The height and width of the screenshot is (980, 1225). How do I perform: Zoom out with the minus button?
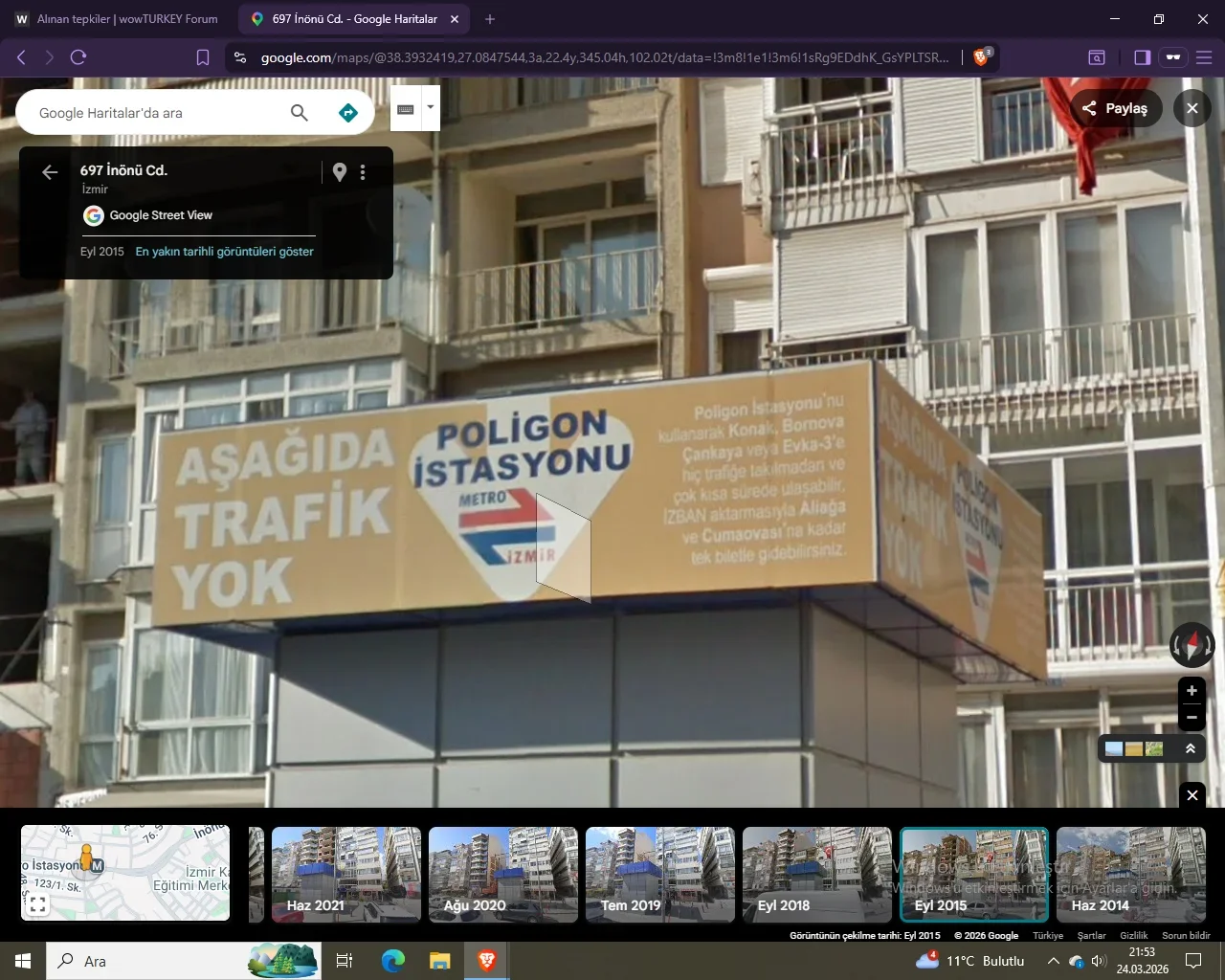1192,717
